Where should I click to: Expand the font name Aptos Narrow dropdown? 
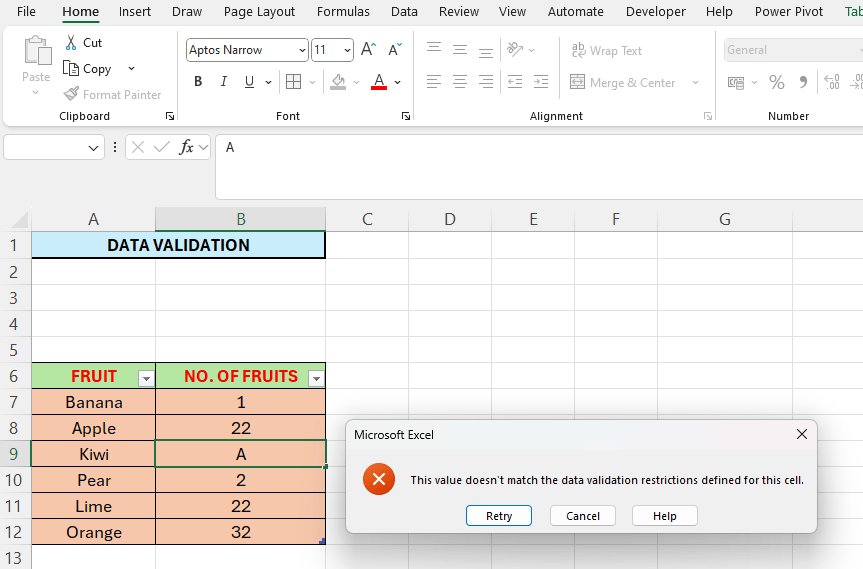(302, 50)
